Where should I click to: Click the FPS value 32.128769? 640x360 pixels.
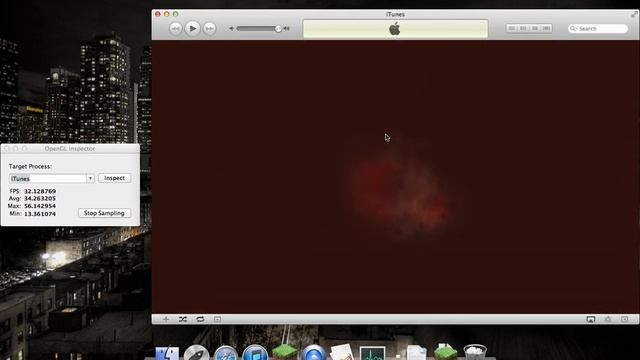40,191
